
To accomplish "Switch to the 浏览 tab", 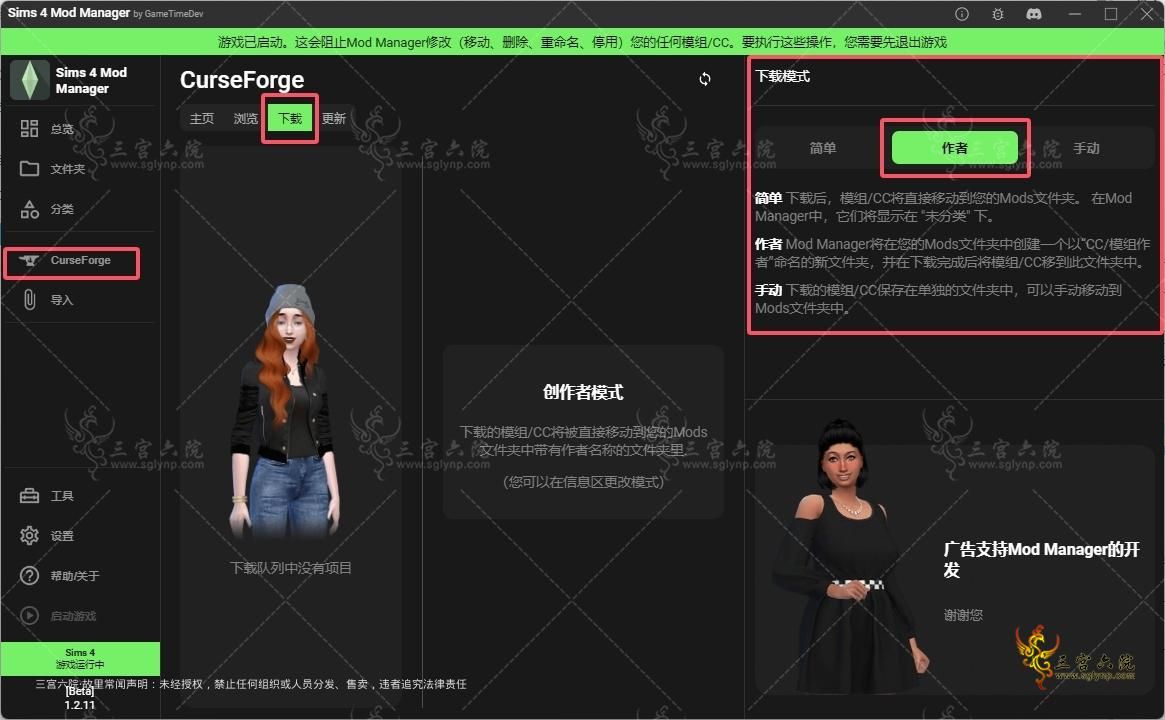I will tap(245, 119).
